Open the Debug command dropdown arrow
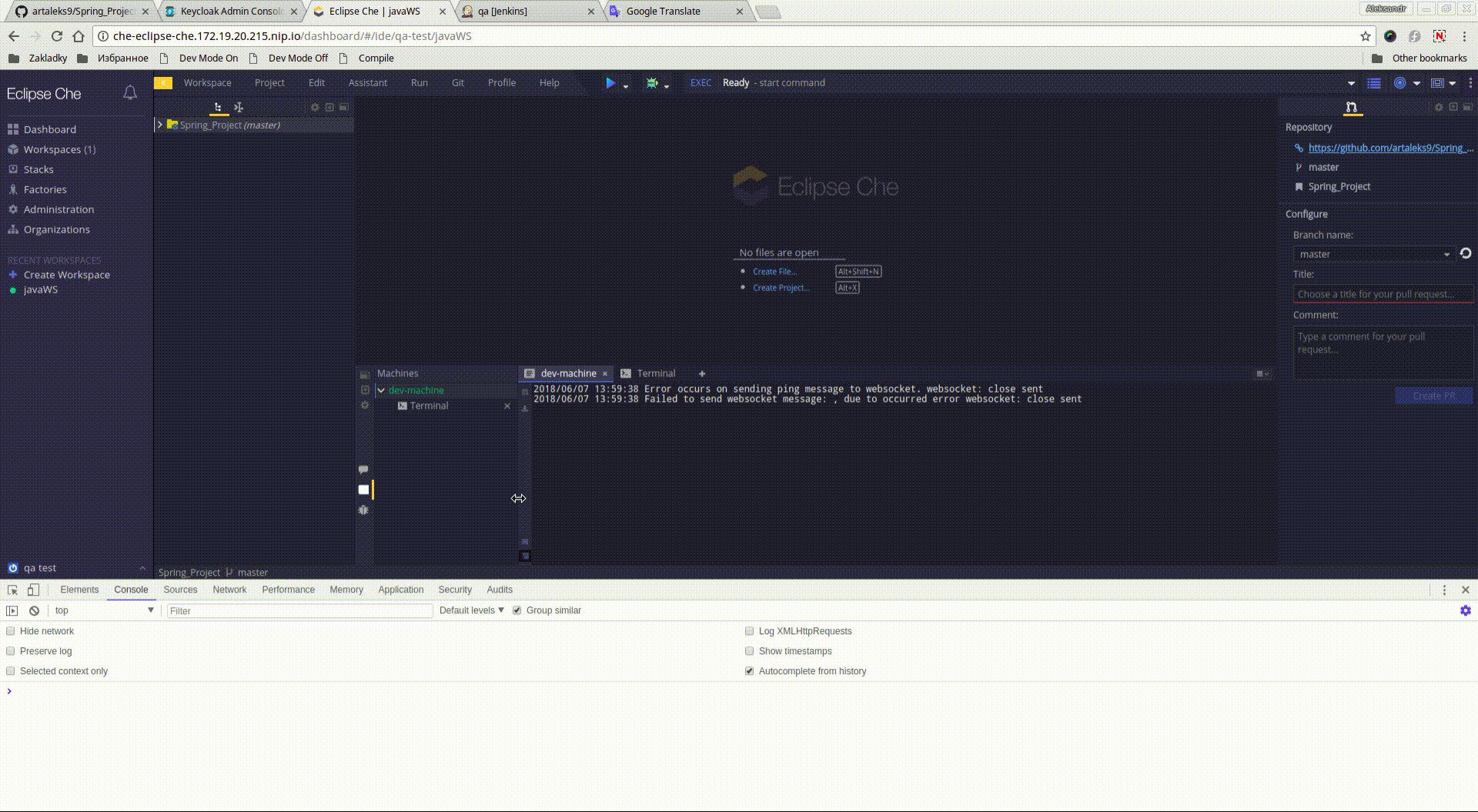The height and width of the screenshot is (812, 1478). click(667, 86)
